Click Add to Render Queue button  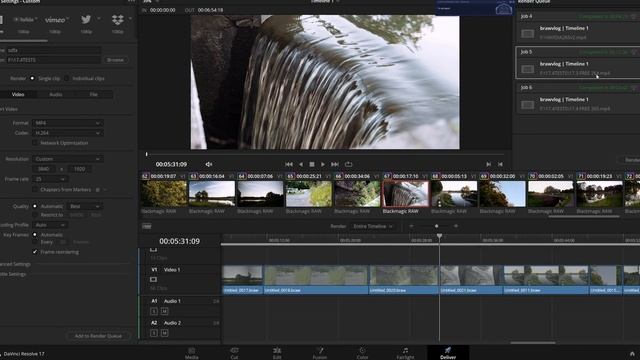(x=98, y=336)
